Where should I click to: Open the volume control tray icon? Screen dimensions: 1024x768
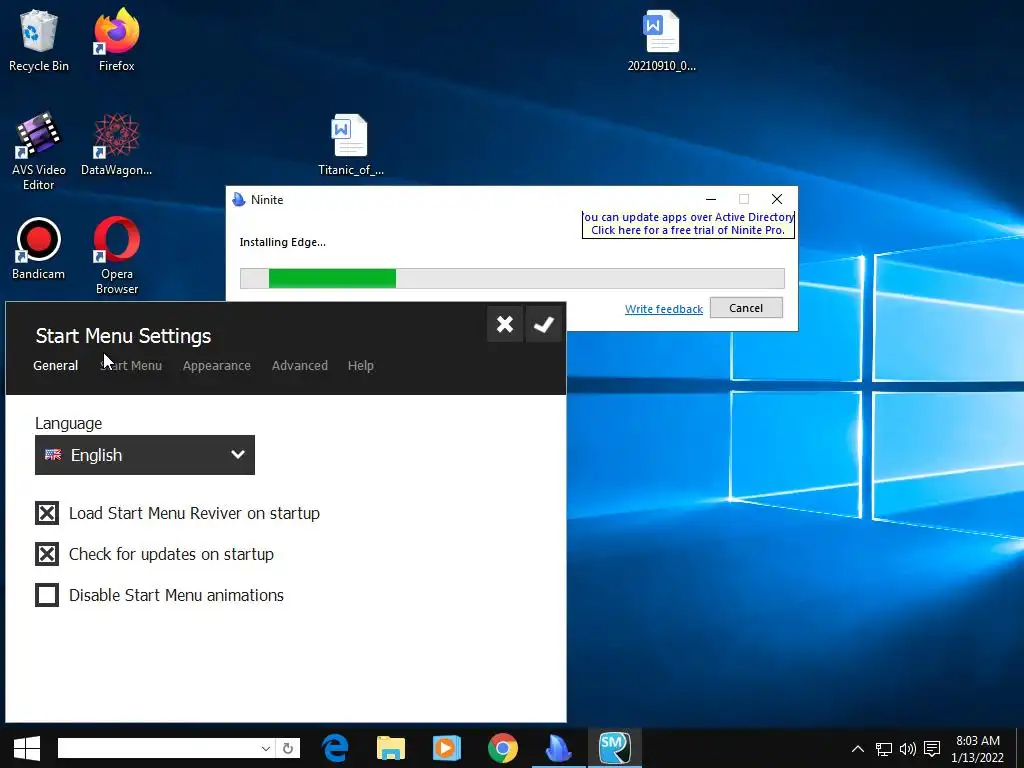click(908, 748)
